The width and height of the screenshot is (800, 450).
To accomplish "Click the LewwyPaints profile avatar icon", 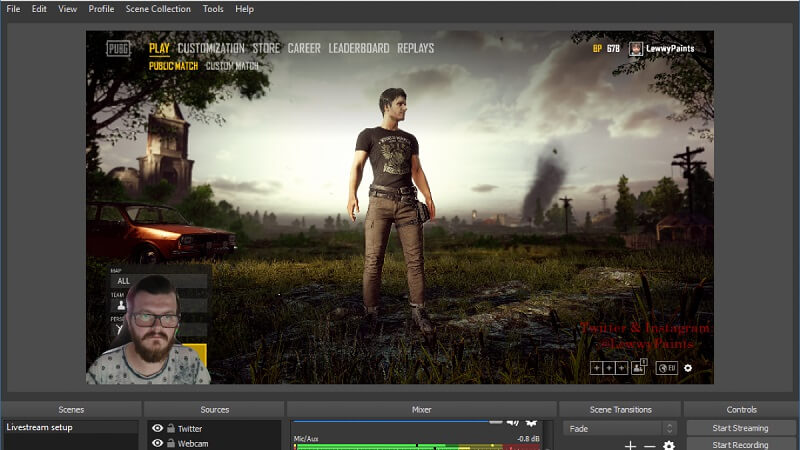I will 636,48.
